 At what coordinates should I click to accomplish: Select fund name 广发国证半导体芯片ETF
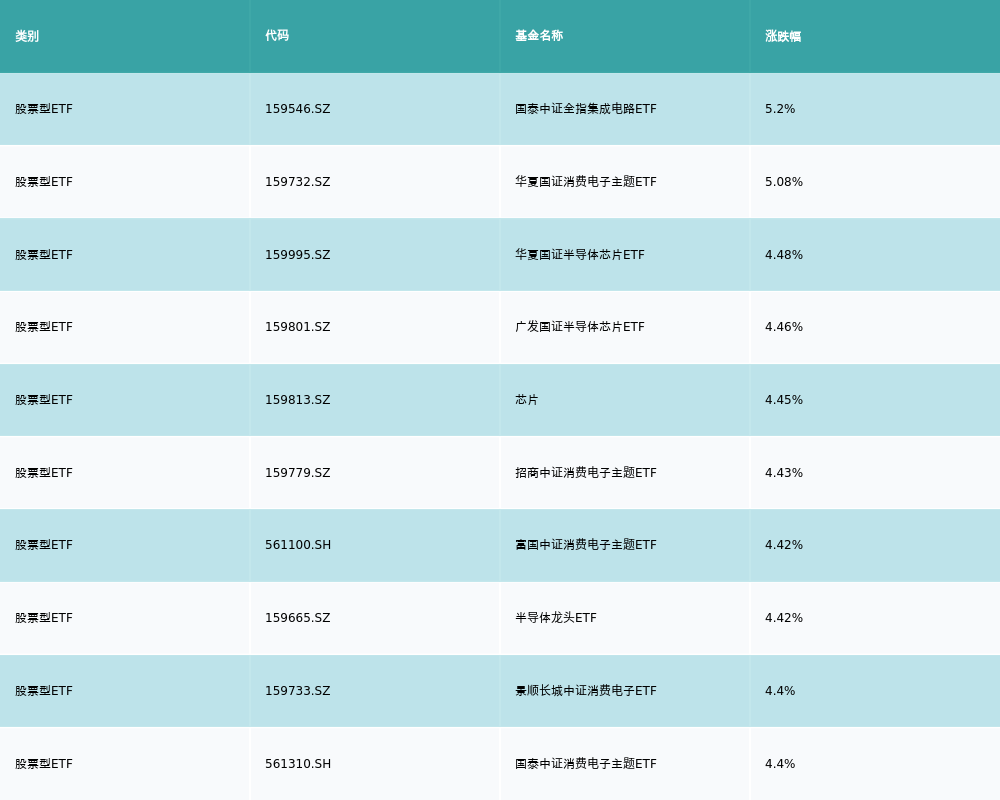coord(580,327)
